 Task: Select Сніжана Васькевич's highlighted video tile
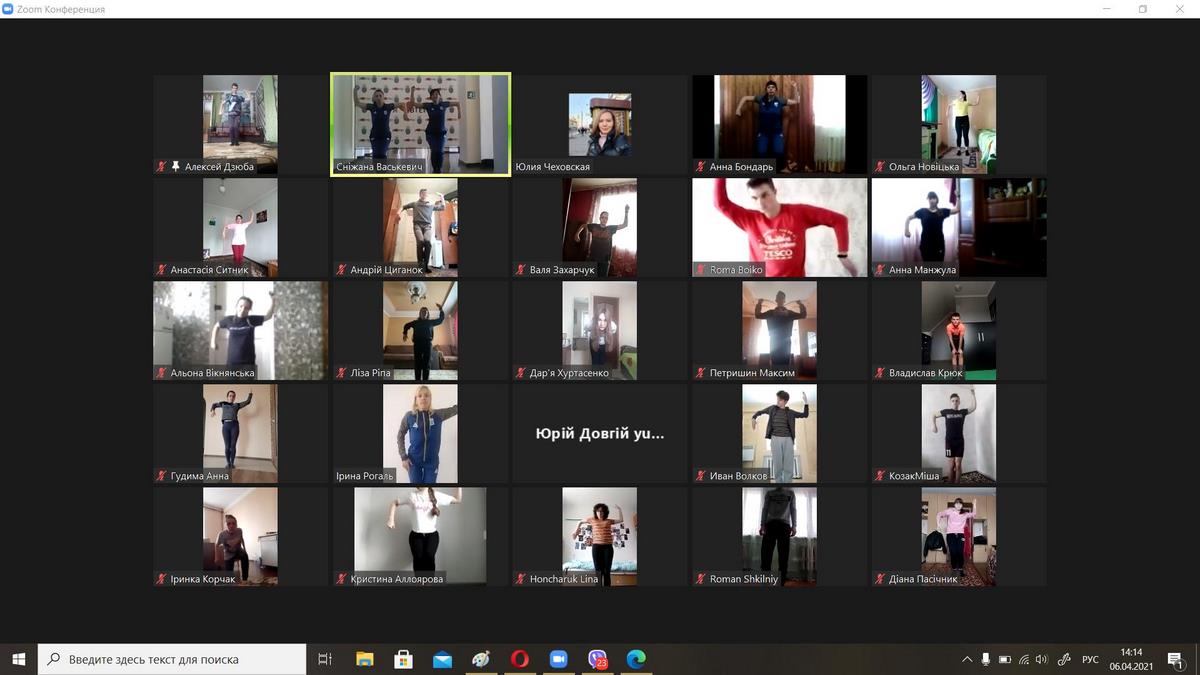click(421, 124)
